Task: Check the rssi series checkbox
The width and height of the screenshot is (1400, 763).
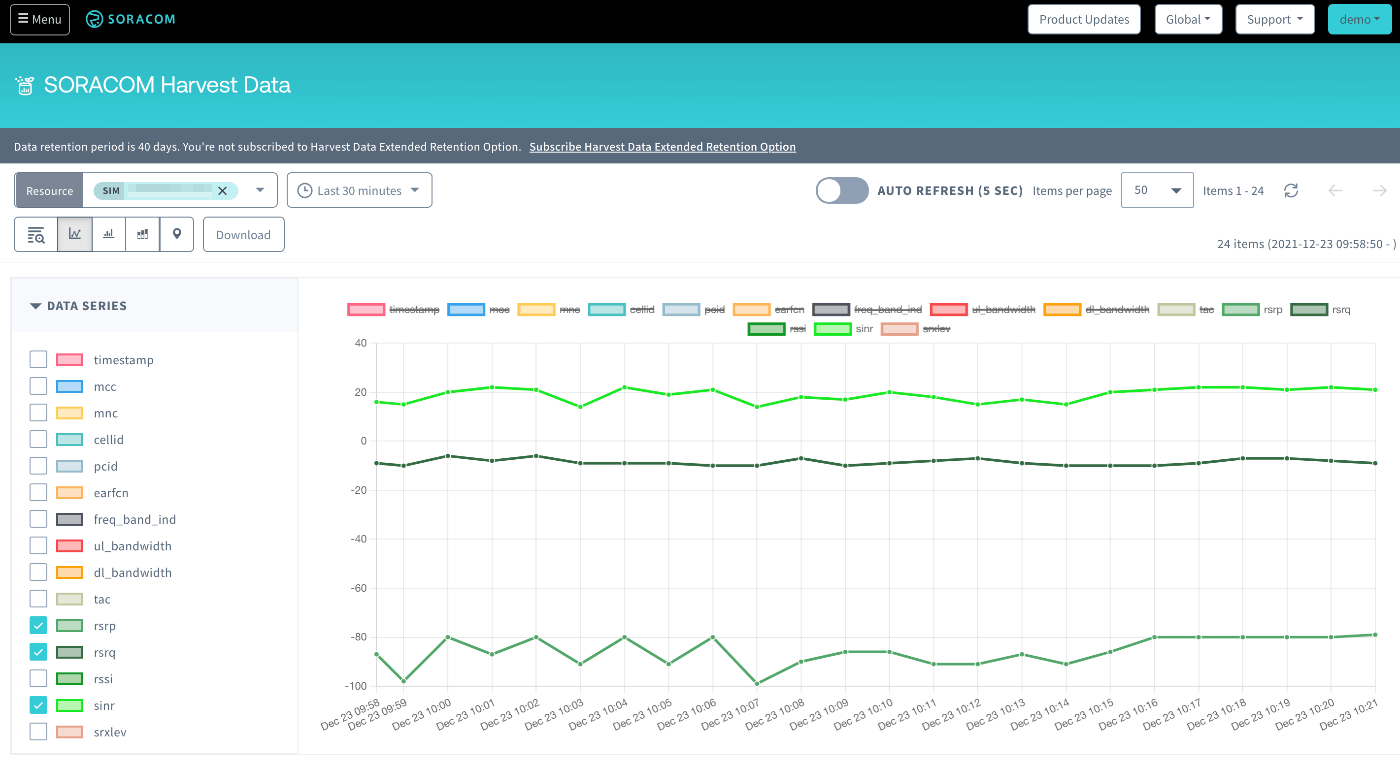Action: (38, 679)
